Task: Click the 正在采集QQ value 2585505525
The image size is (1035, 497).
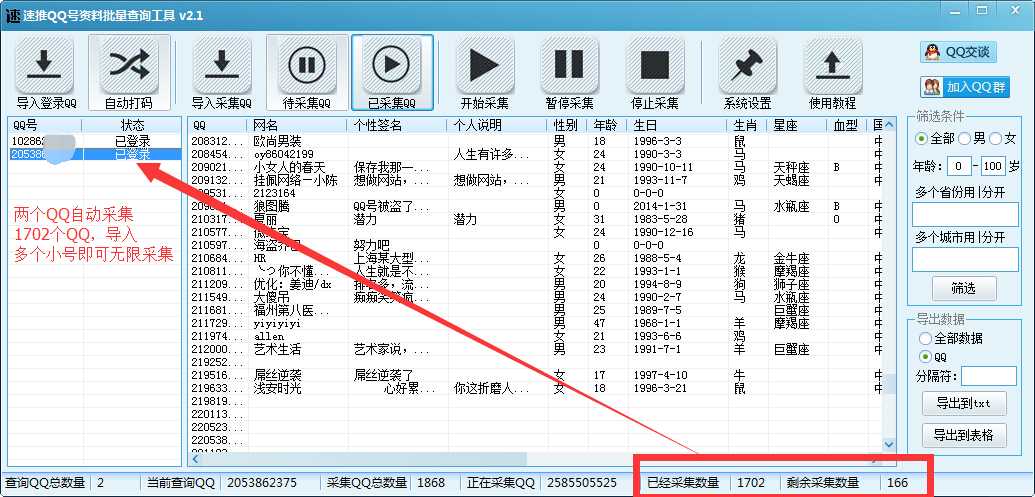Action: point(582,483)
